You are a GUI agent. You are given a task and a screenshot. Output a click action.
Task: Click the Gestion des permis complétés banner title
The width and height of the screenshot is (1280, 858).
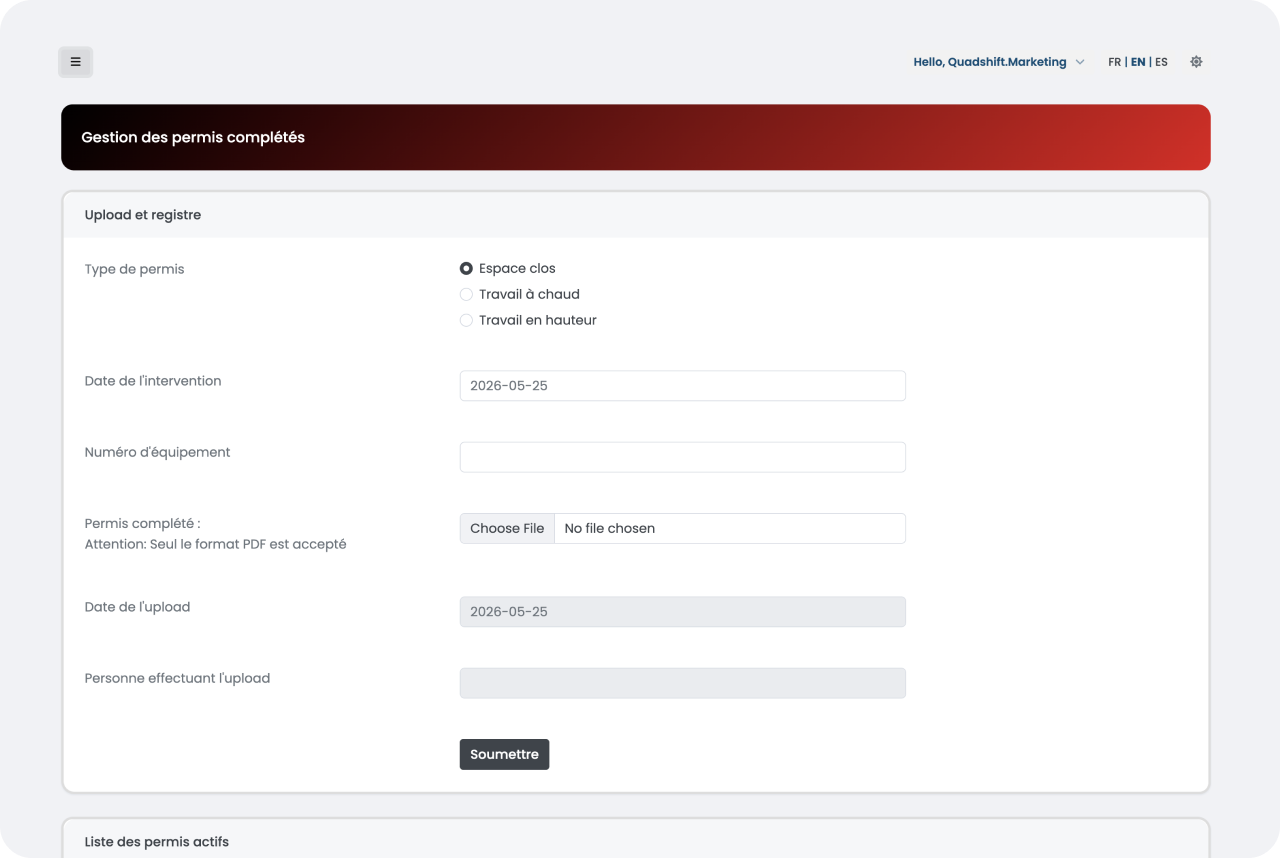point(193,137)
